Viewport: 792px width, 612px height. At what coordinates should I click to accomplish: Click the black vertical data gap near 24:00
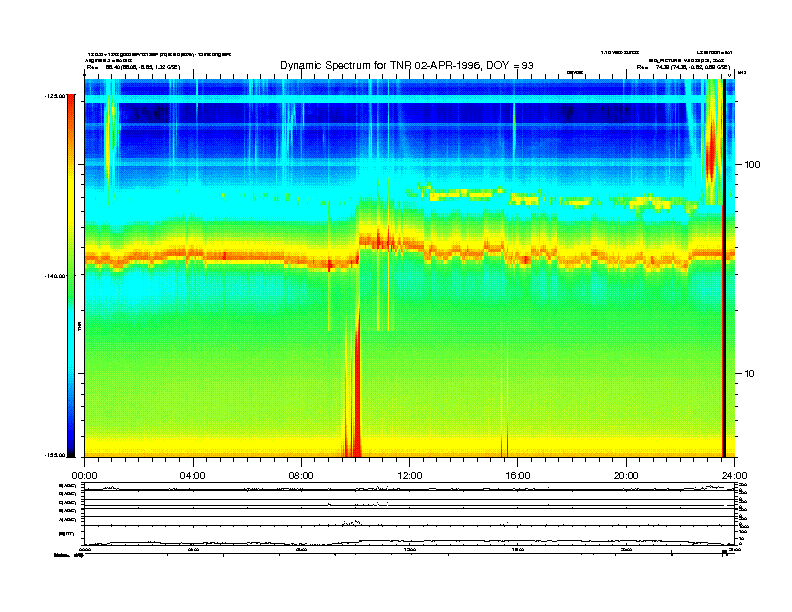coord(724,268)
